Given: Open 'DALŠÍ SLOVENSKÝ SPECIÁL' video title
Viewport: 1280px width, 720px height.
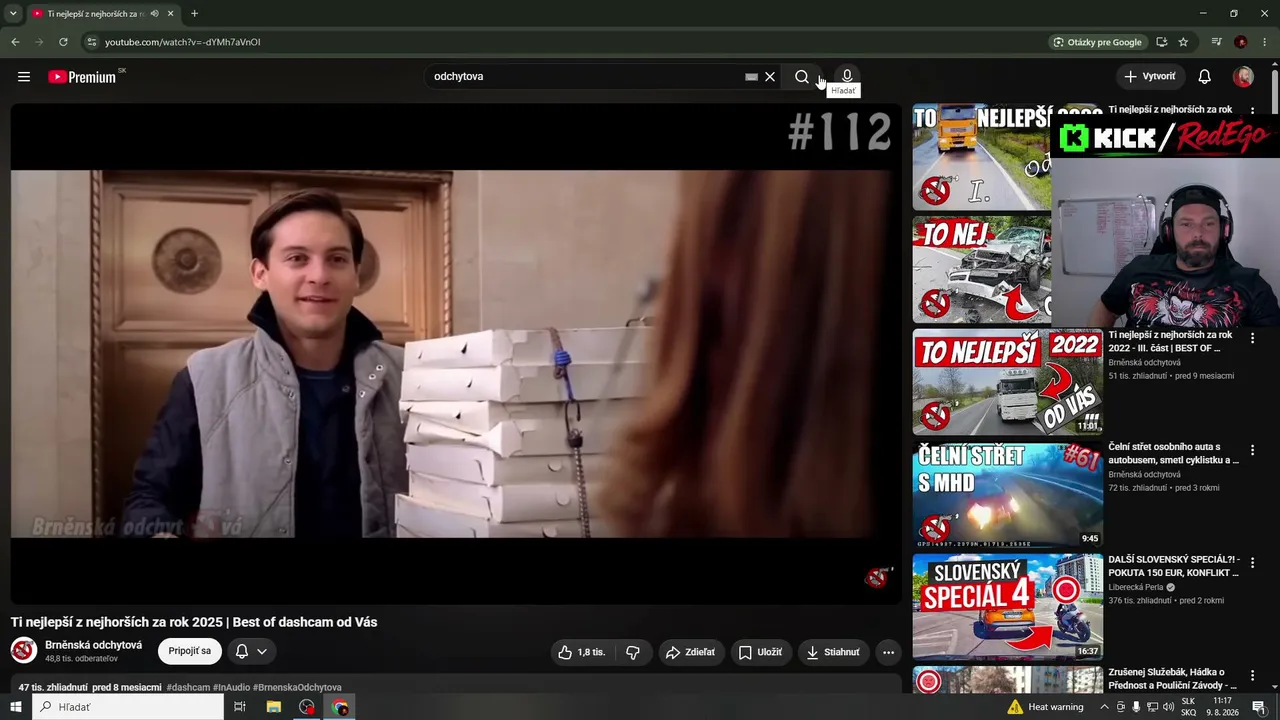Looking at the screenshot, I should 1173,566.
